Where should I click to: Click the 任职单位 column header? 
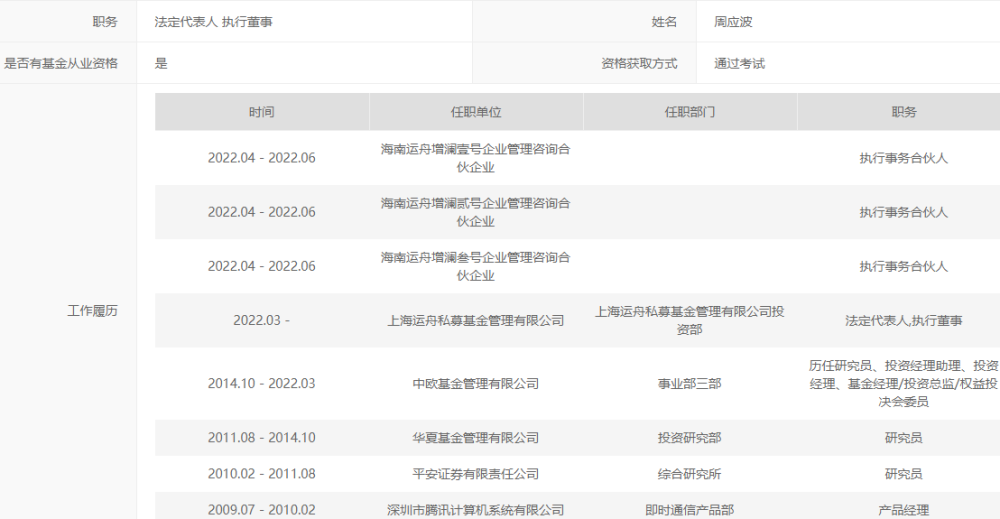click(x=476, y=112)
